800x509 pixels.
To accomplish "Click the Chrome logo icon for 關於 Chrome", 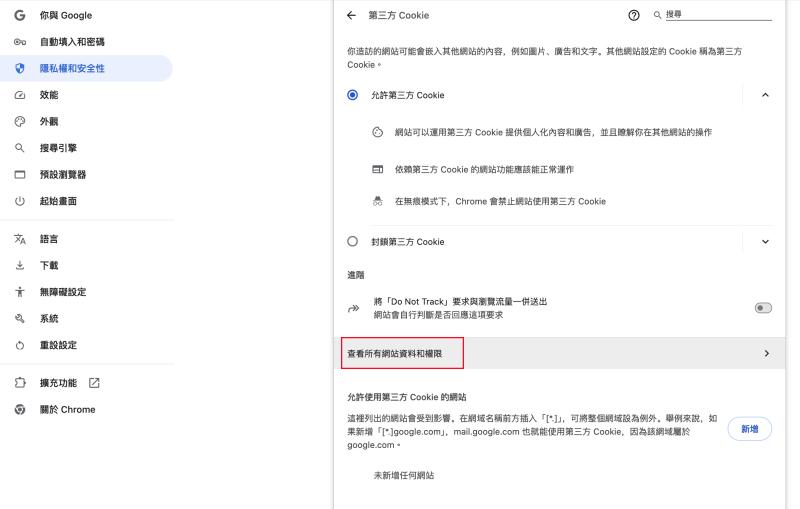I will tap(20, 409).
